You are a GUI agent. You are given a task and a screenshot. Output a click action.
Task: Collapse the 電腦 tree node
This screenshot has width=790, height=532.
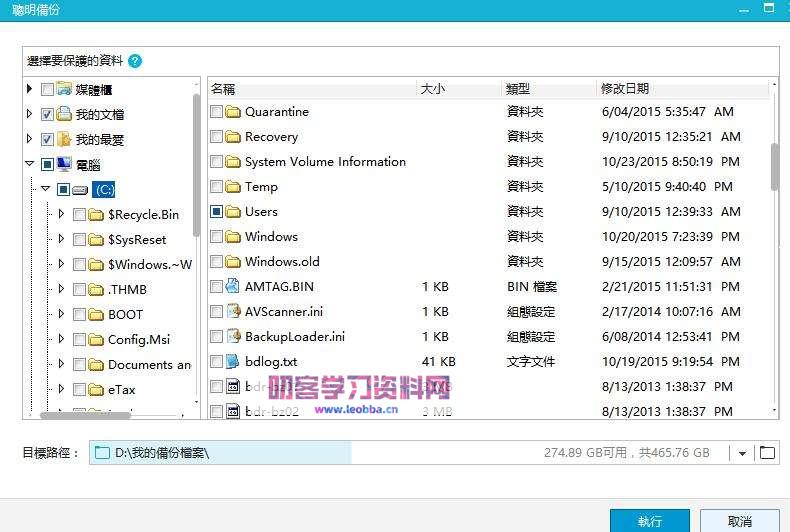click(30, 164)
